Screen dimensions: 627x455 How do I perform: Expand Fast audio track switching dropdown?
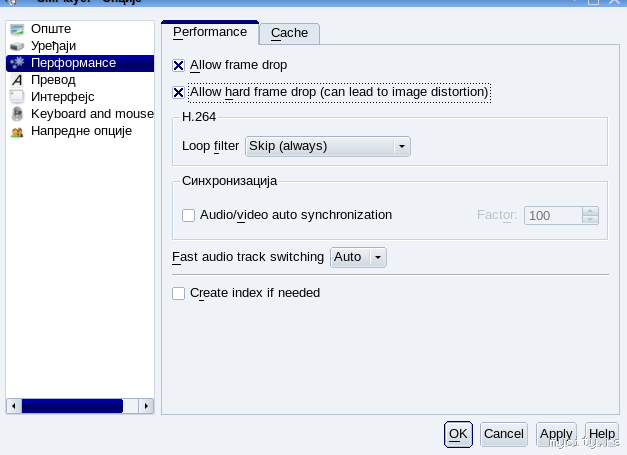click(x=358, y=257)
